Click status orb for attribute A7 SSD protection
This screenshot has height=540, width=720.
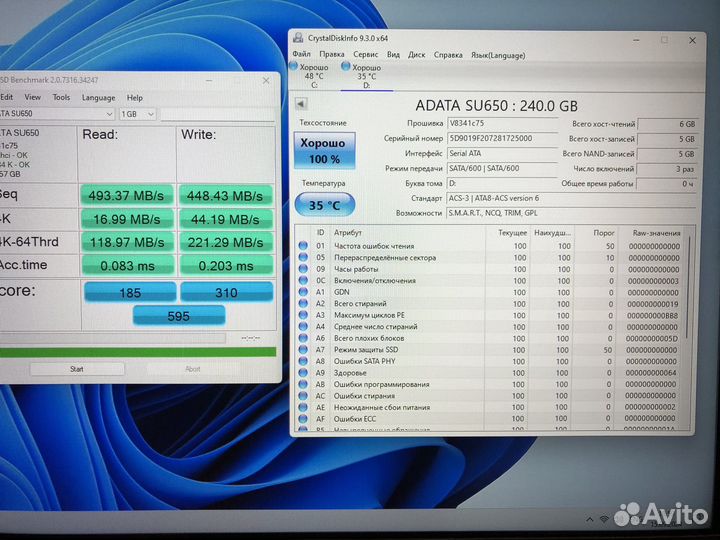click(303, 349)
